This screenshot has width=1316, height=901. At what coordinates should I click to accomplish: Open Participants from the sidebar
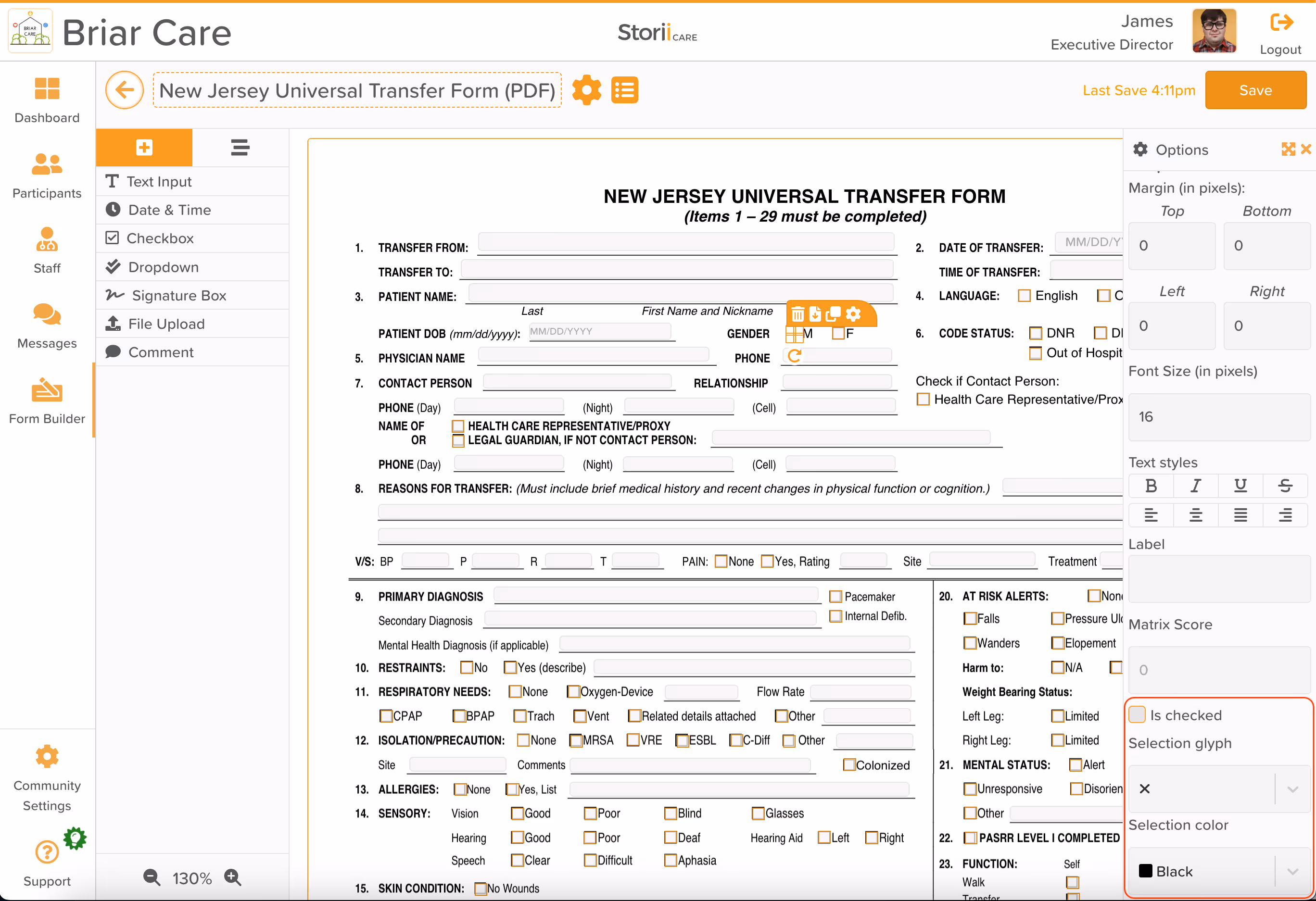(x=47, y=175)
